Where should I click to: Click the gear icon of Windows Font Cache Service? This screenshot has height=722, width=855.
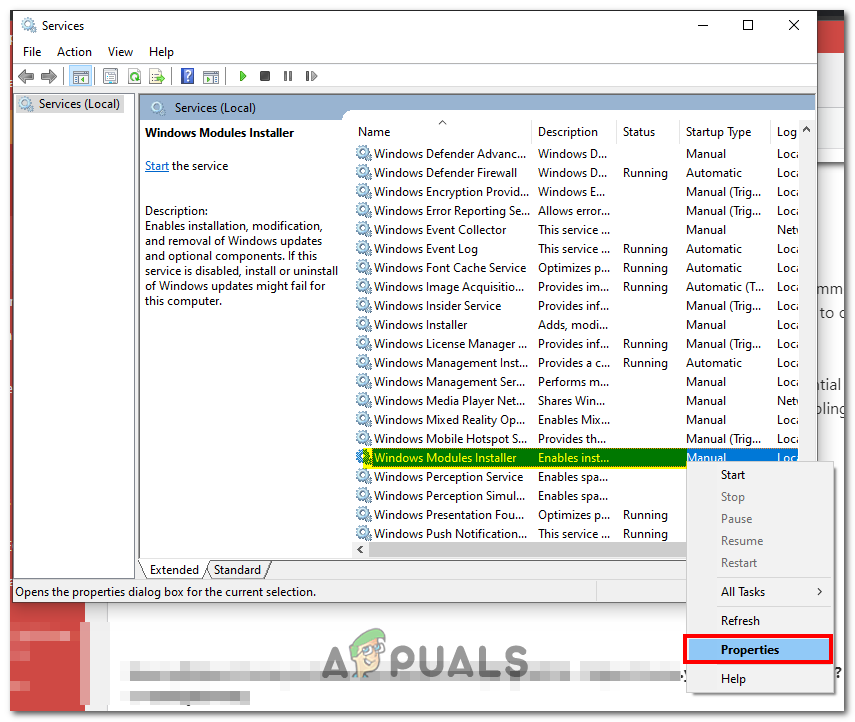[x=364, y=267]
